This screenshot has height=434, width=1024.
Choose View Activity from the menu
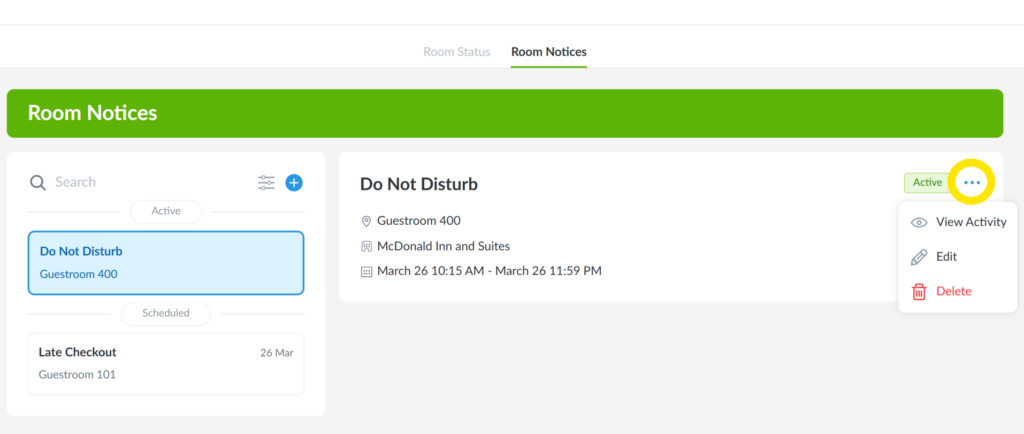(x=970, y=222)
